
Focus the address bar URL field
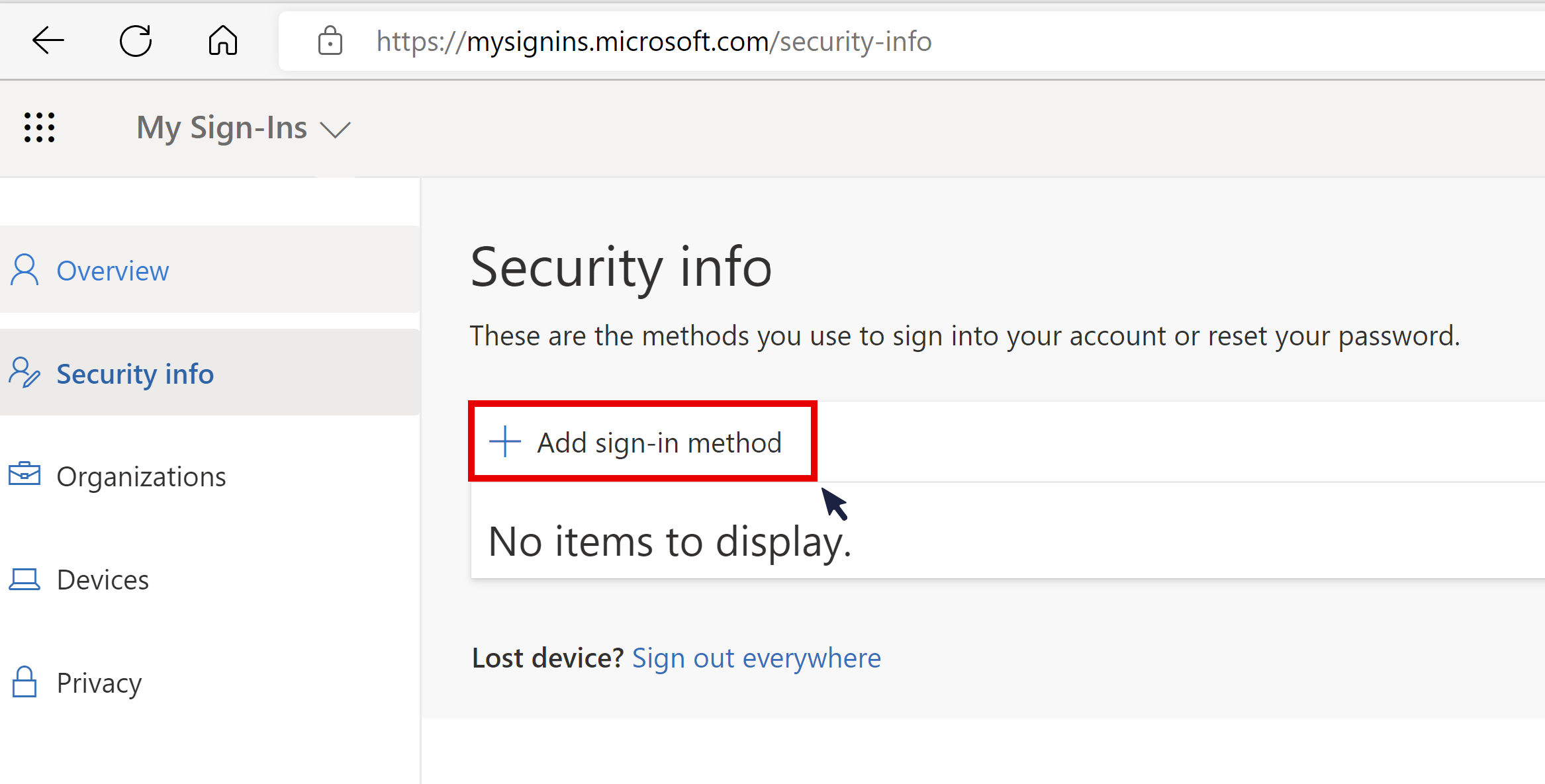pos(912,41)
